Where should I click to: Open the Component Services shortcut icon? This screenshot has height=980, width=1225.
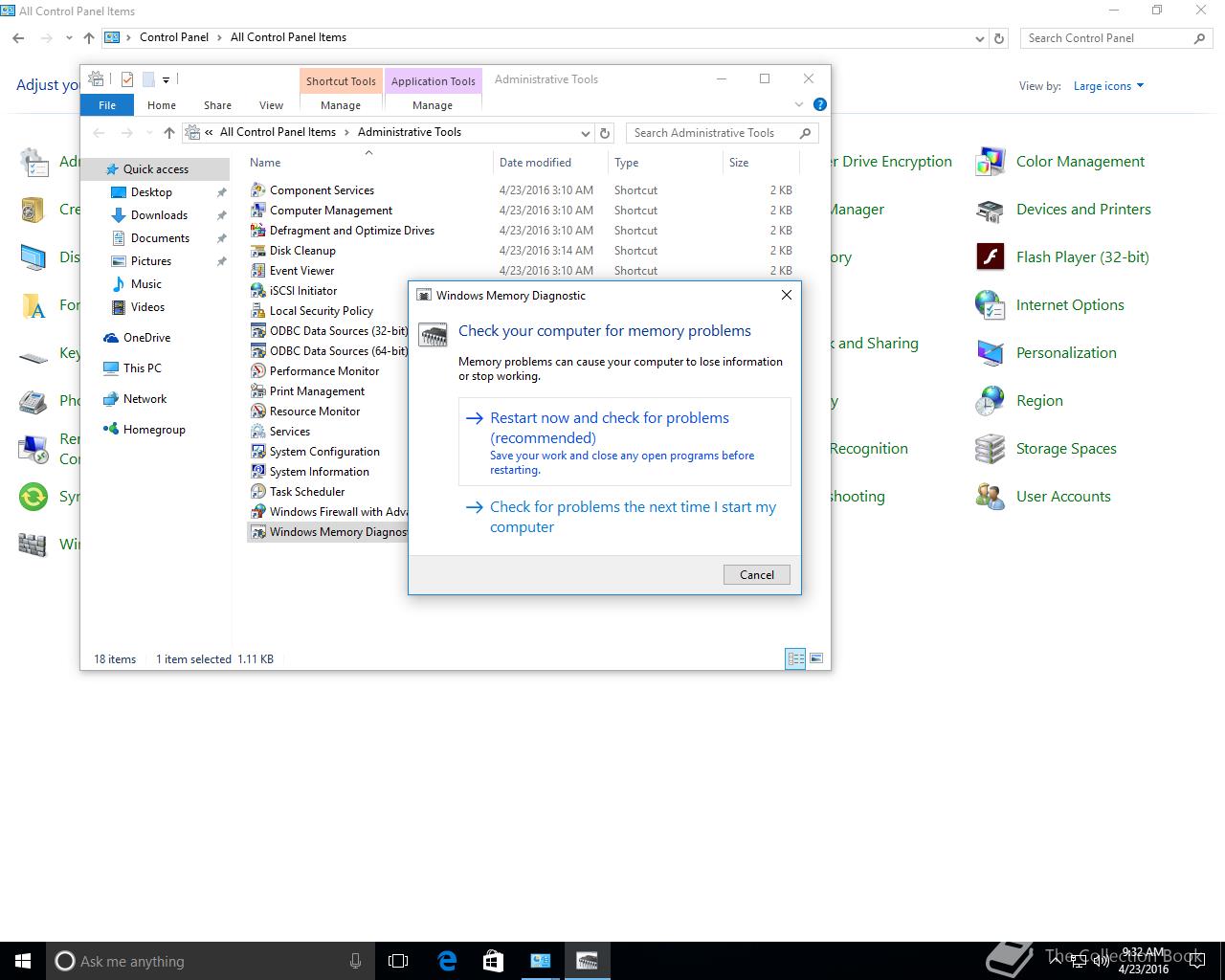click(x=257, y=189)
